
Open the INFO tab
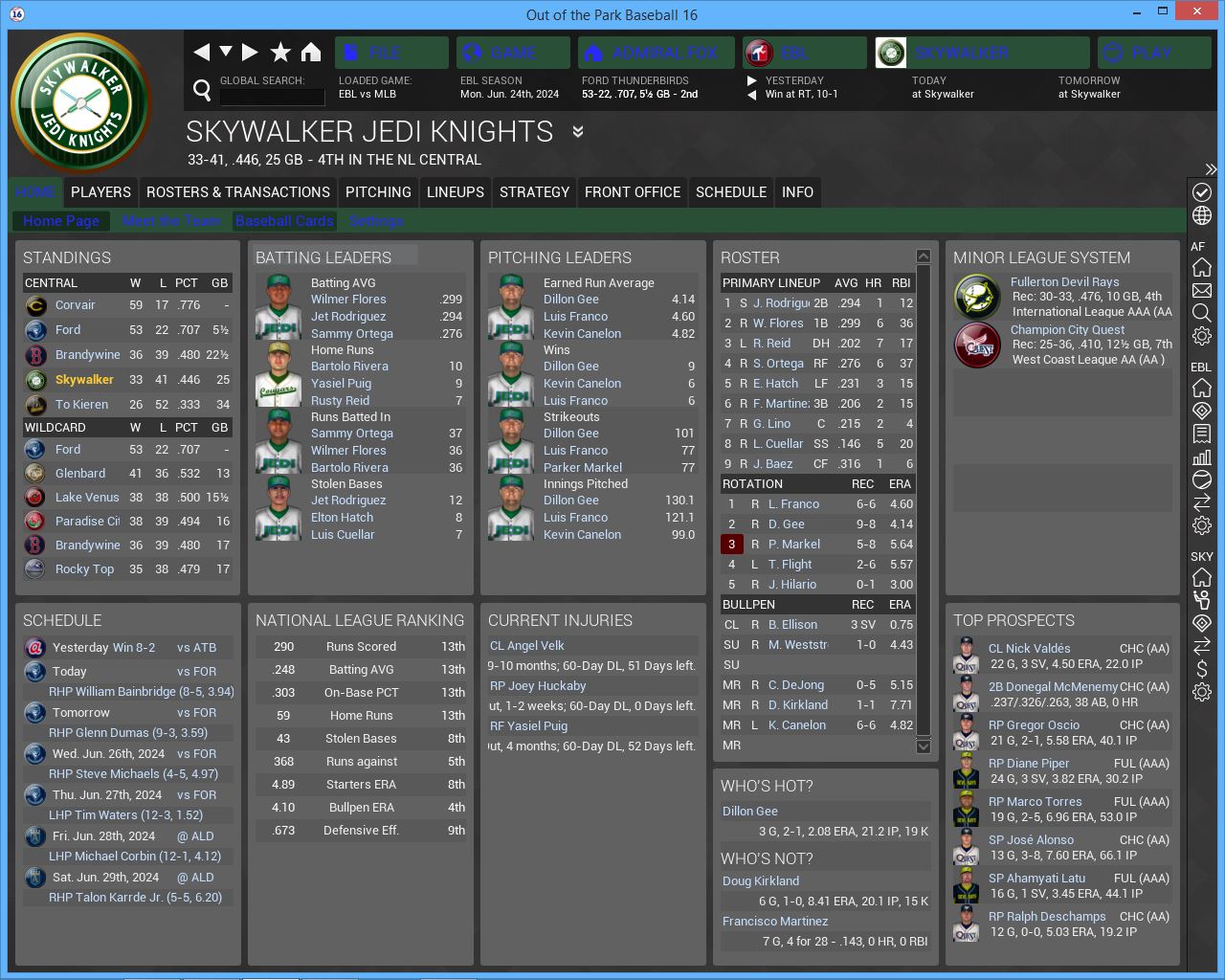point(797,192)
